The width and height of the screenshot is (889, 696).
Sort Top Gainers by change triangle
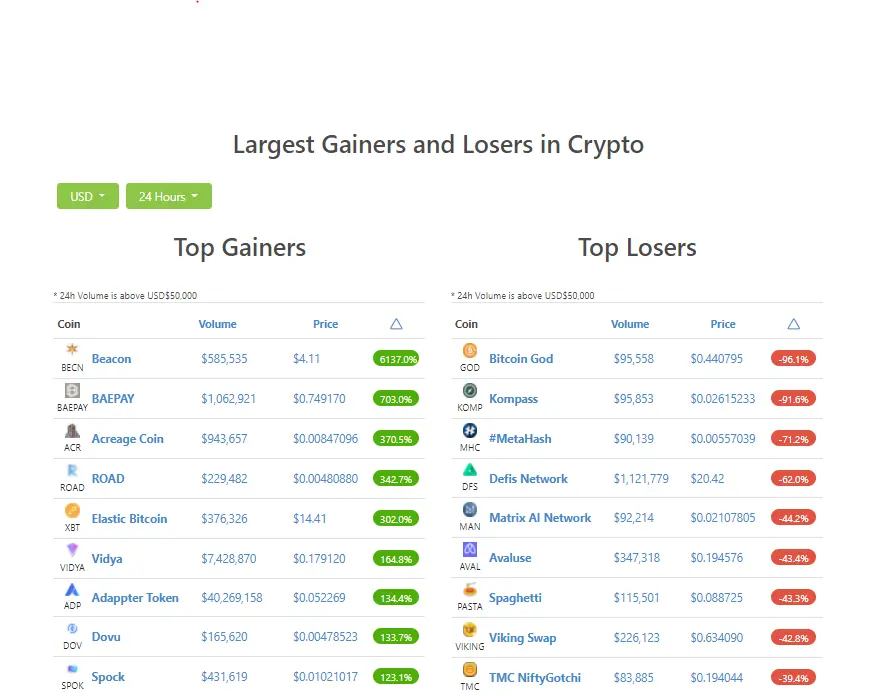point(396,324)
